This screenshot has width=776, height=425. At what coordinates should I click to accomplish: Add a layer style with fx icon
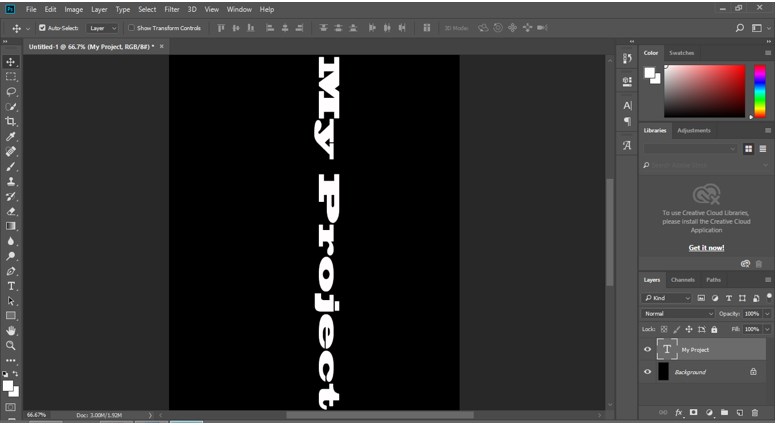click(679, 412)
